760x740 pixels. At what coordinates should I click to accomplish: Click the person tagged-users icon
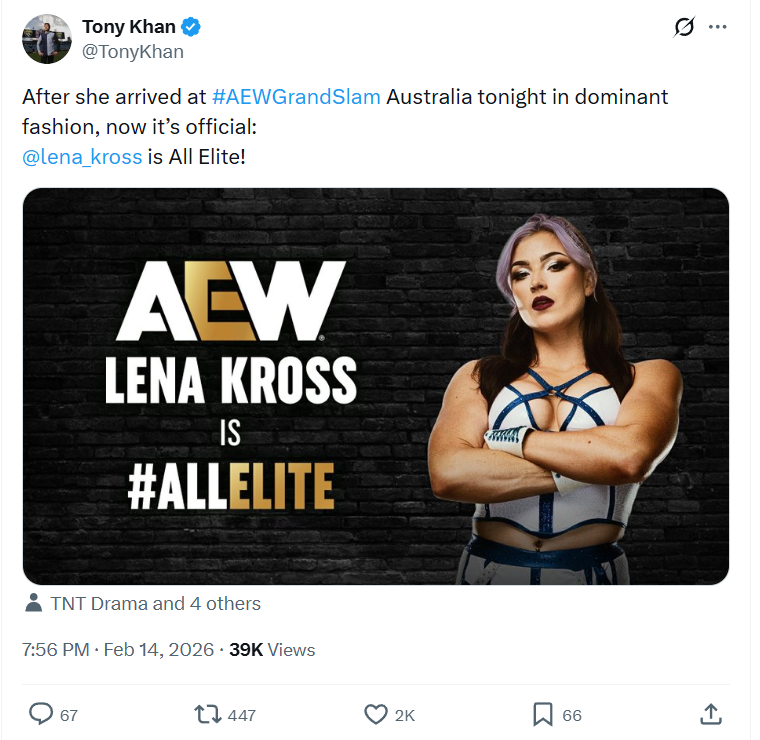(35, 603)
